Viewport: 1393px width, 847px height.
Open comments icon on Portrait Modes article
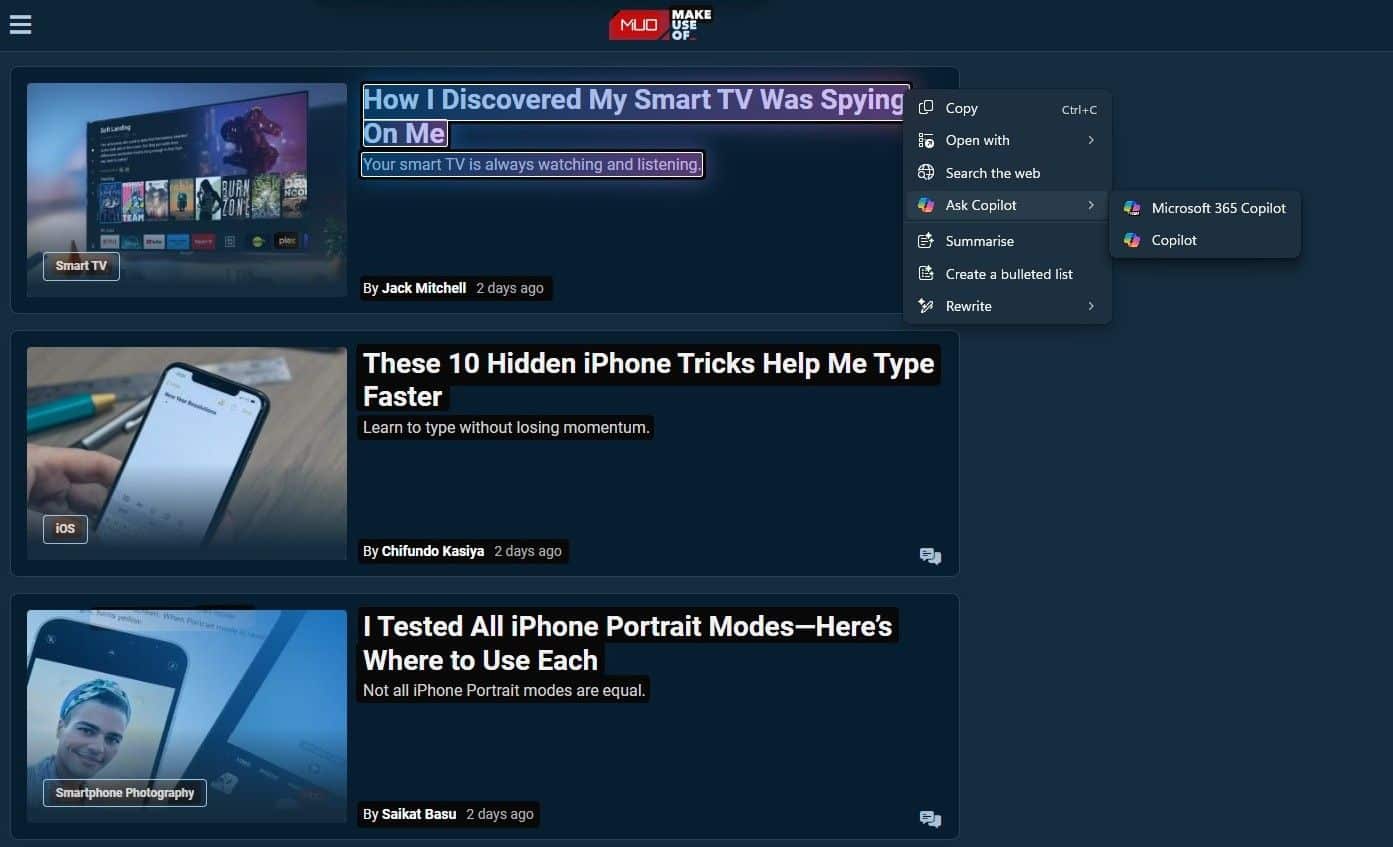930,819
